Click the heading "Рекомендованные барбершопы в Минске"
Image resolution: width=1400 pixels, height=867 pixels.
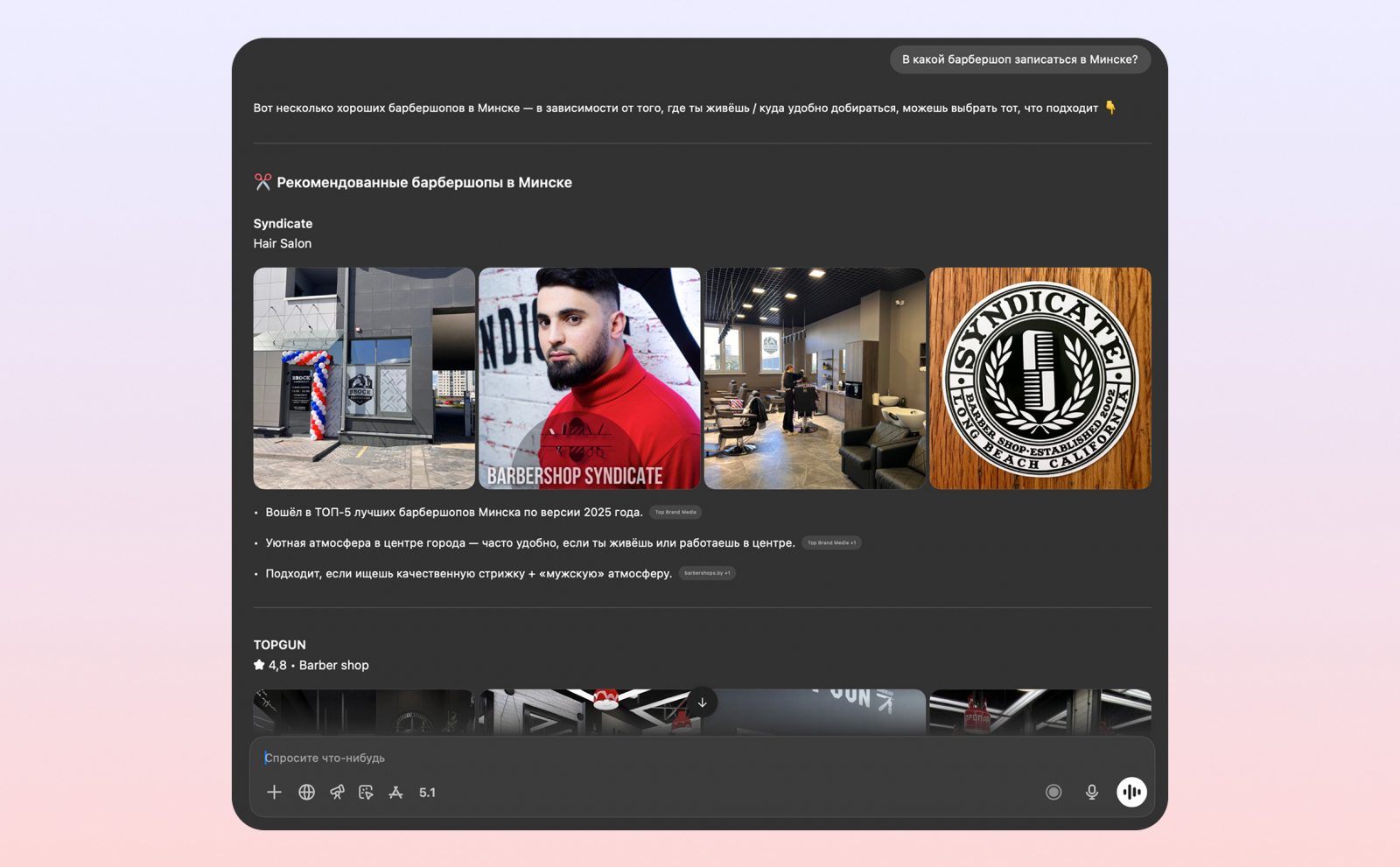424,182
